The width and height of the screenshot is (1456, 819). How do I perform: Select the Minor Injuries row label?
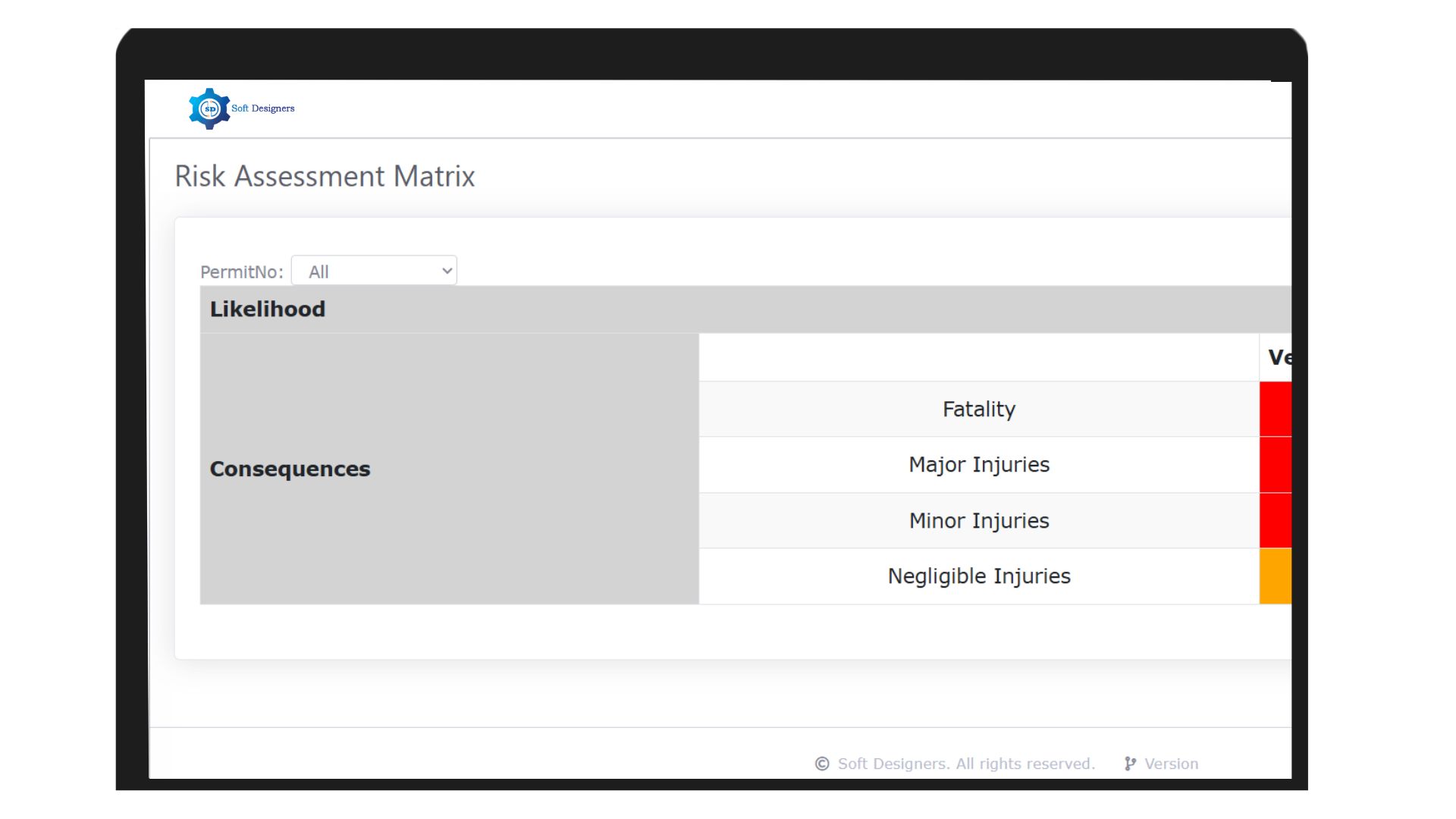click(x=978, y=520)
